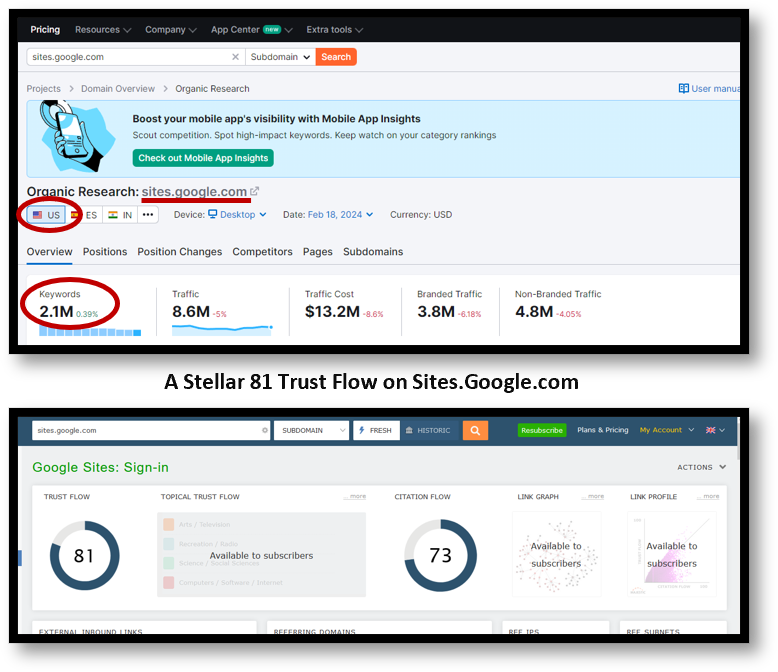Switch to the Positions tab
This screenshot has height=672, width=778.
point(105,252)
